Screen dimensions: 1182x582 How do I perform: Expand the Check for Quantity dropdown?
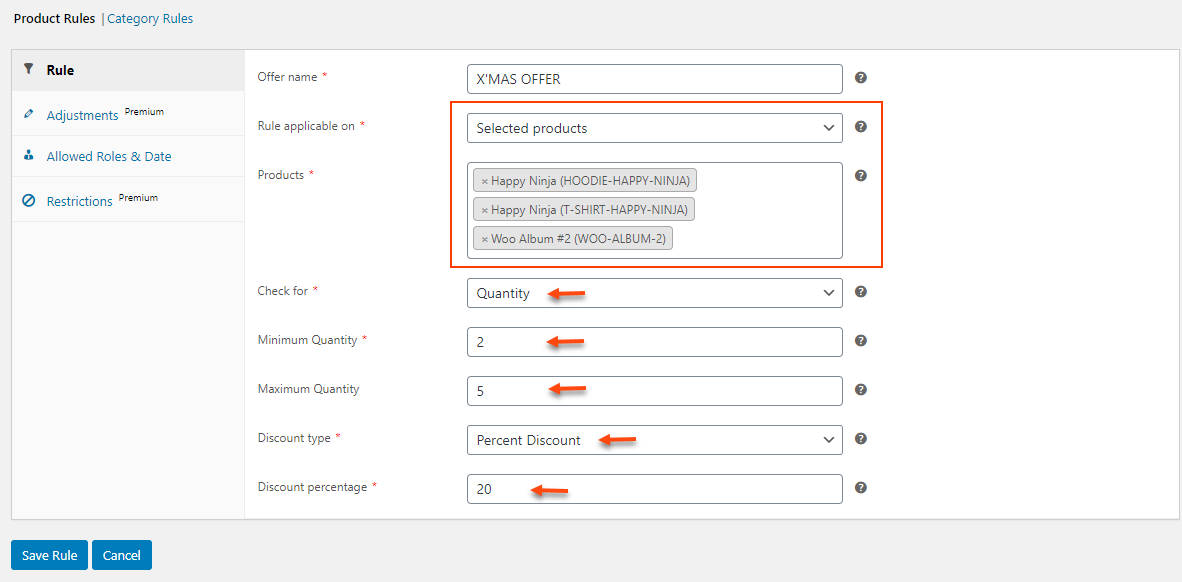654,293
